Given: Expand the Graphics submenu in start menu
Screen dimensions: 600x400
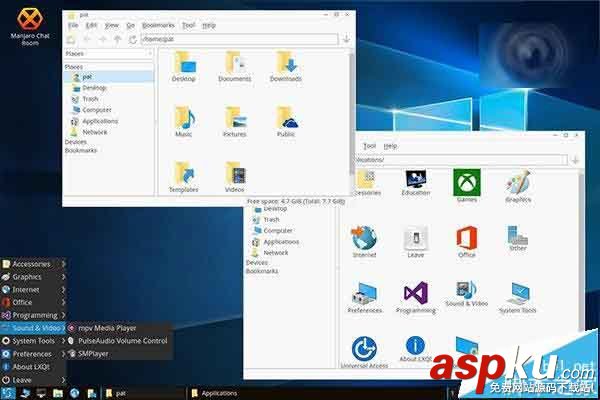Looking at the screenshot, I should point(34,277).
